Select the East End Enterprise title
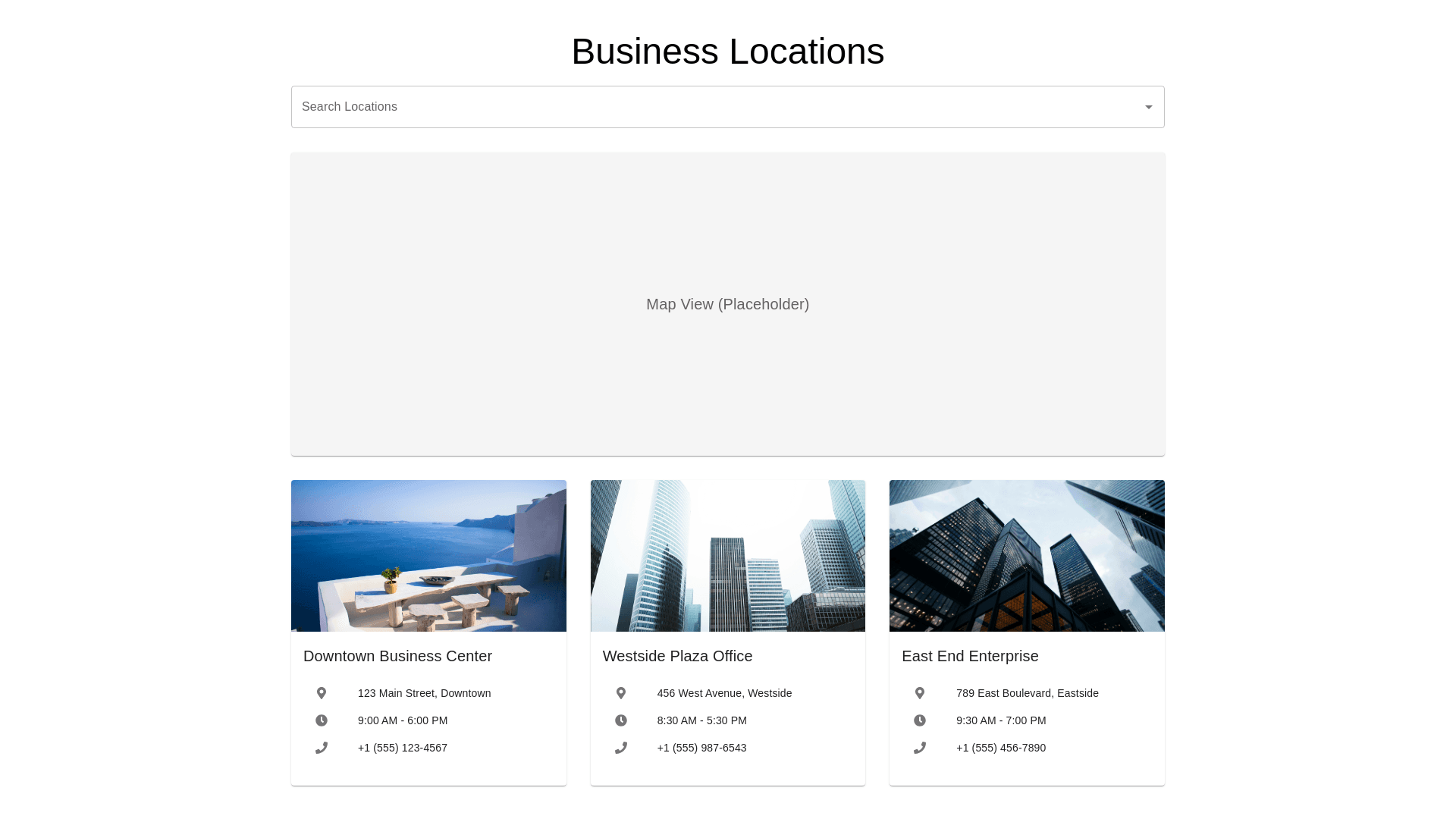The height and width of the screenshot is (819, 1456). pyautogui.click(x=970, y=656)
